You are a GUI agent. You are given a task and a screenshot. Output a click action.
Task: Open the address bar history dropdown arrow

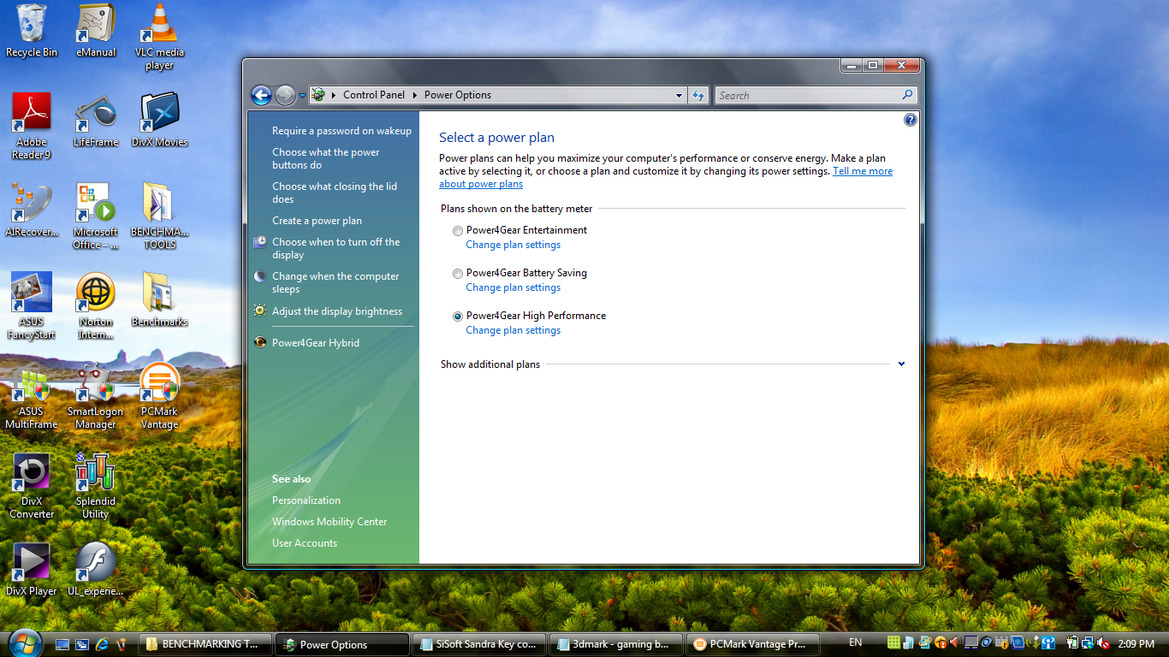click(x=678, y=95)
